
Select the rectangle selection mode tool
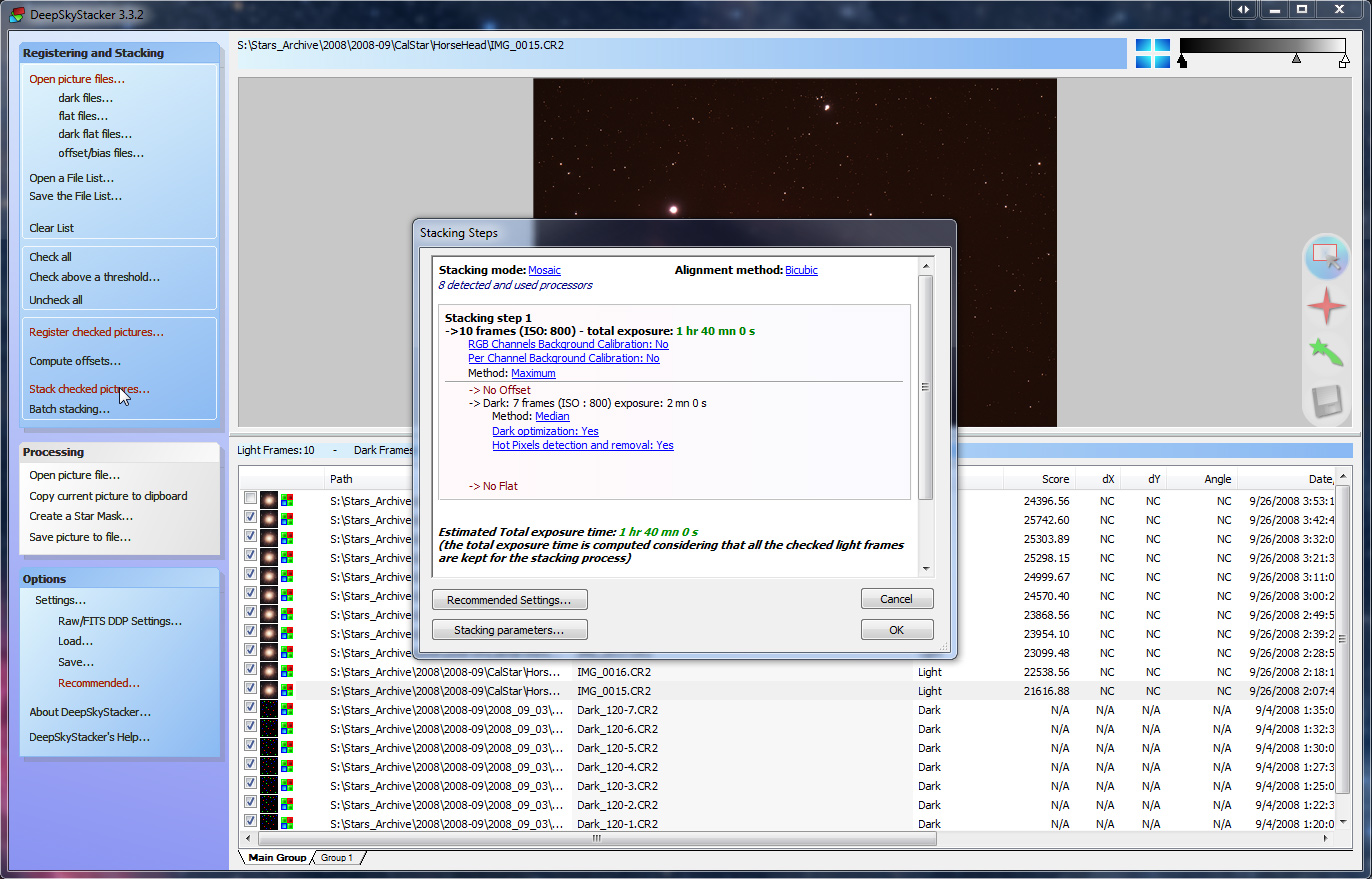click(1326, 257)
